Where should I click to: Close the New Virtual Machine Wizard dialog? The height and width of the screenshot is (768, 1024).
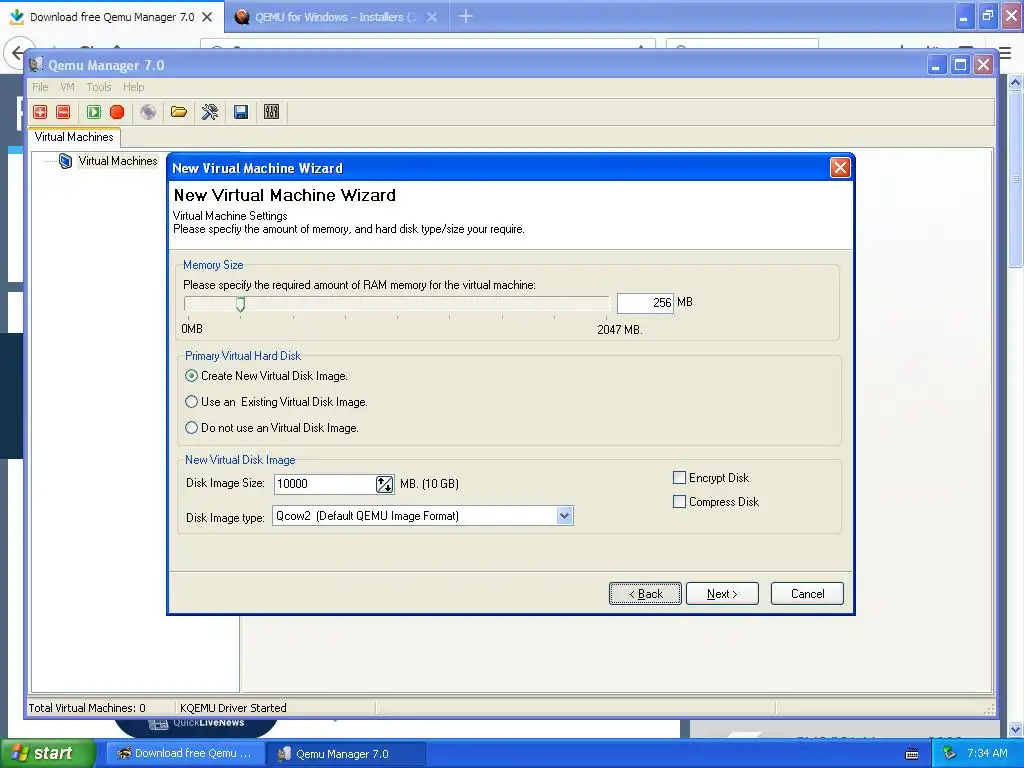coord(840,168)
